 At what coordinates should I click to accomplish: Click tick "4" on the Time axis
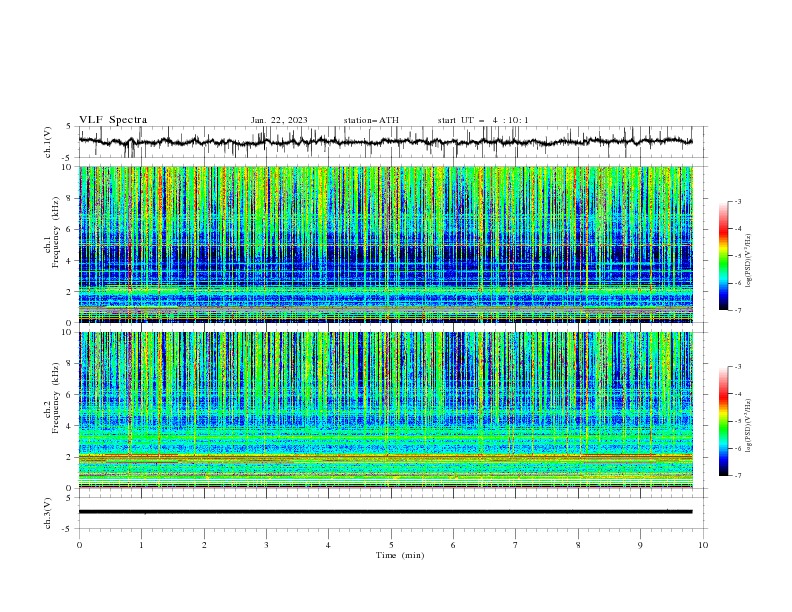pyautogui.click(x=328, y=545)
